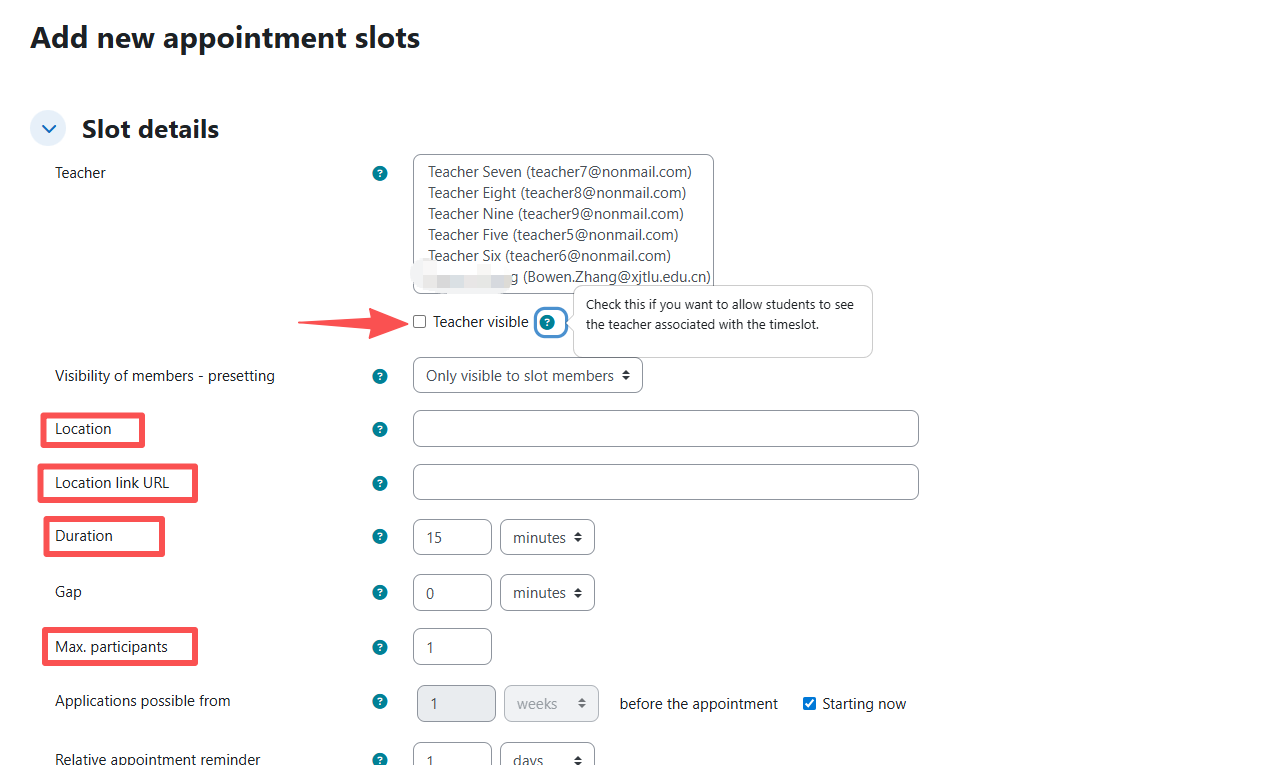Viewport: 1278px width, 765px height.
Task: Open the Duration help icon
Action: [380, 536]
